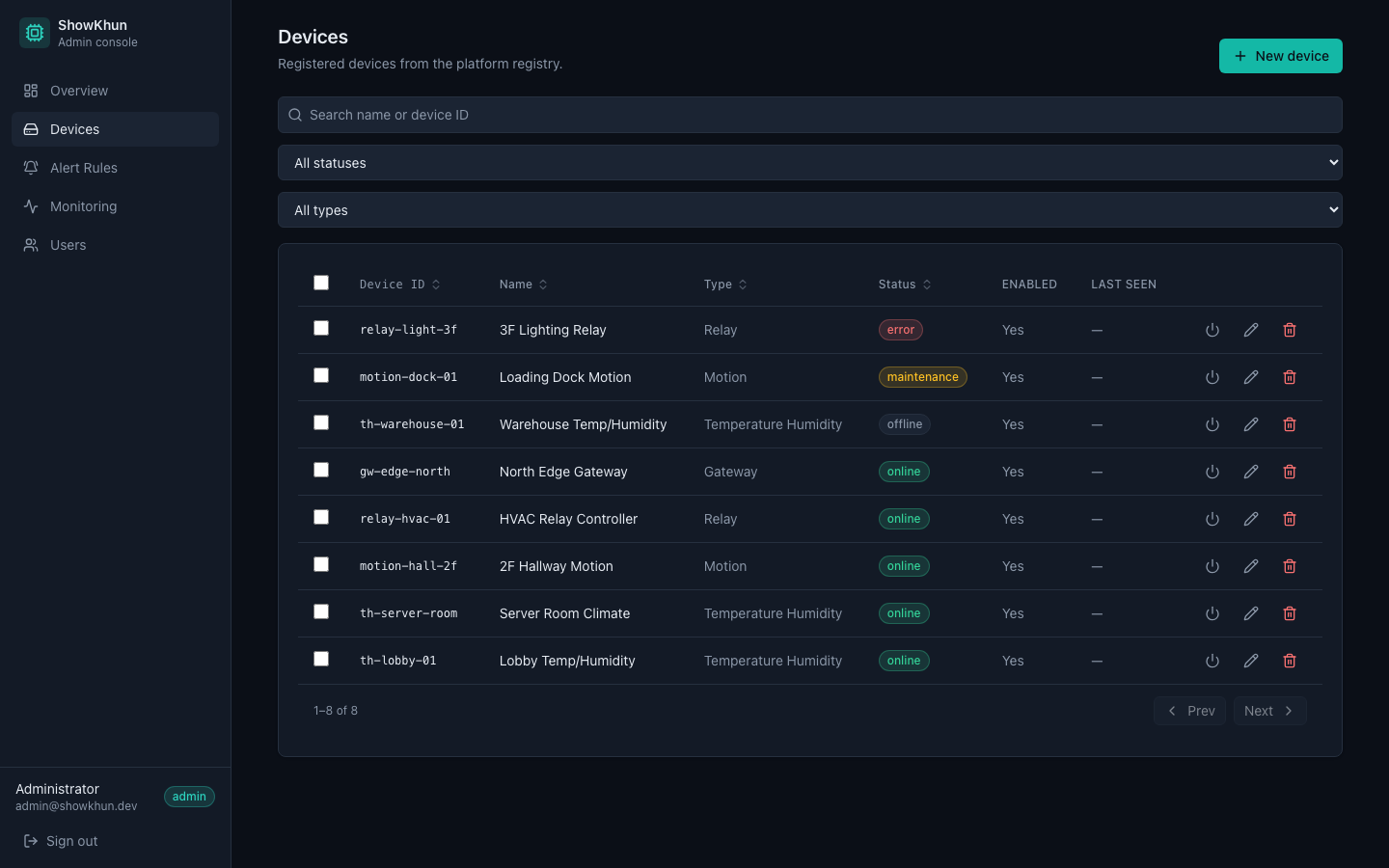Click the ENABLED column header
This screenshot has height=868, width=1389.
[1029, 285]
